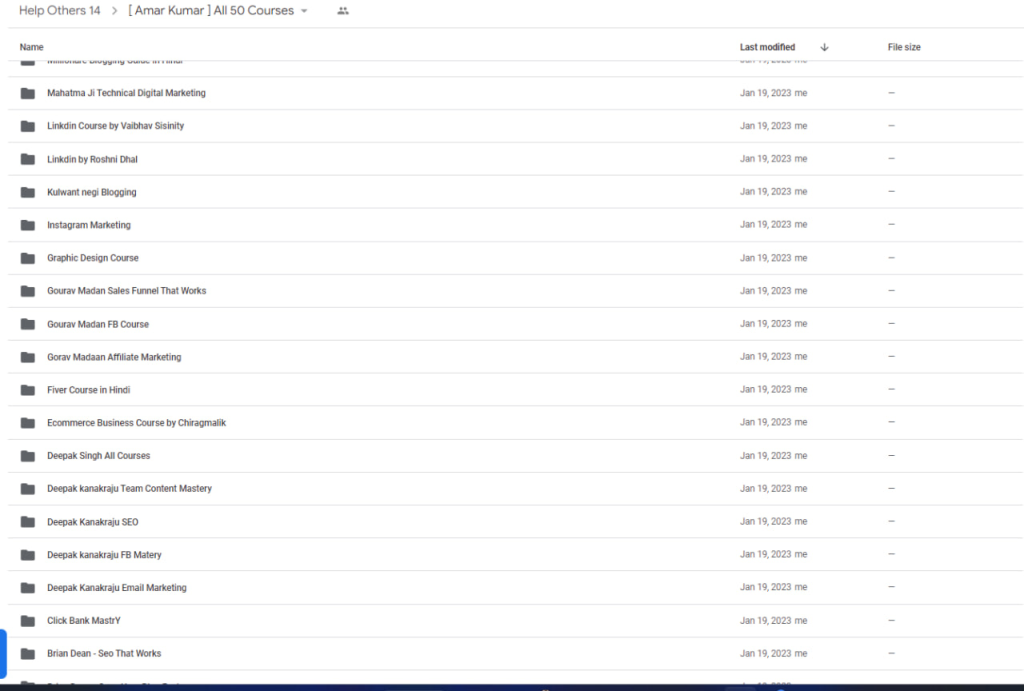Image resolution: width=1024 pixels, height=691 pixels.
Task: Click the File size column header
Action: pyautogui.click(x=904, y=47)
